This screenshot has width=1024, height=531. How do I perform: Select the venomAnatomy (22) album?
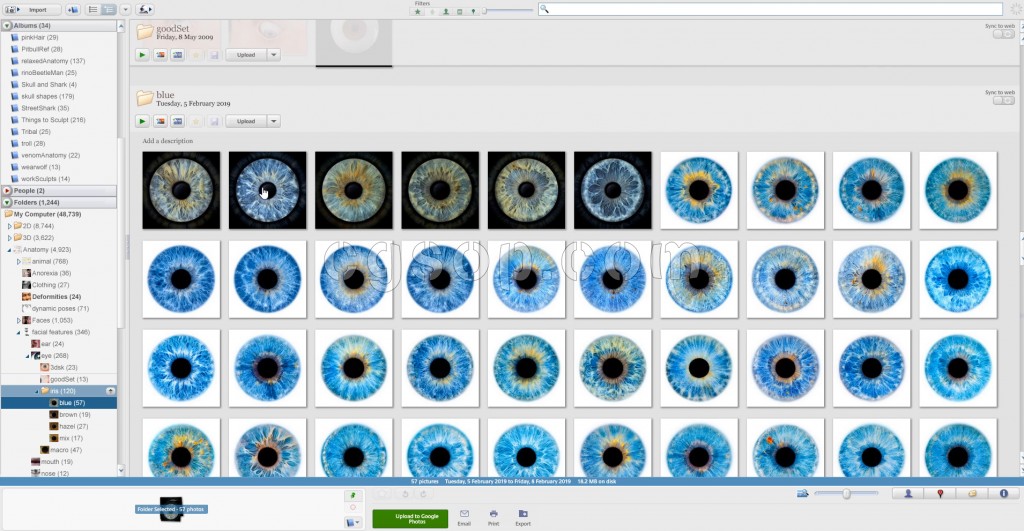[x=50, y=155]
